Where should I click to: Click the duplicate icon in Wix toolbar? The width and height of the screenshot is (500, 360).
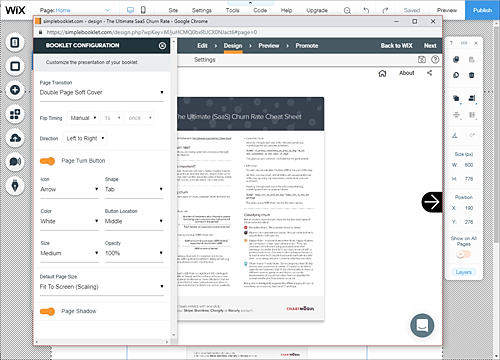click(x=456, y=75)
